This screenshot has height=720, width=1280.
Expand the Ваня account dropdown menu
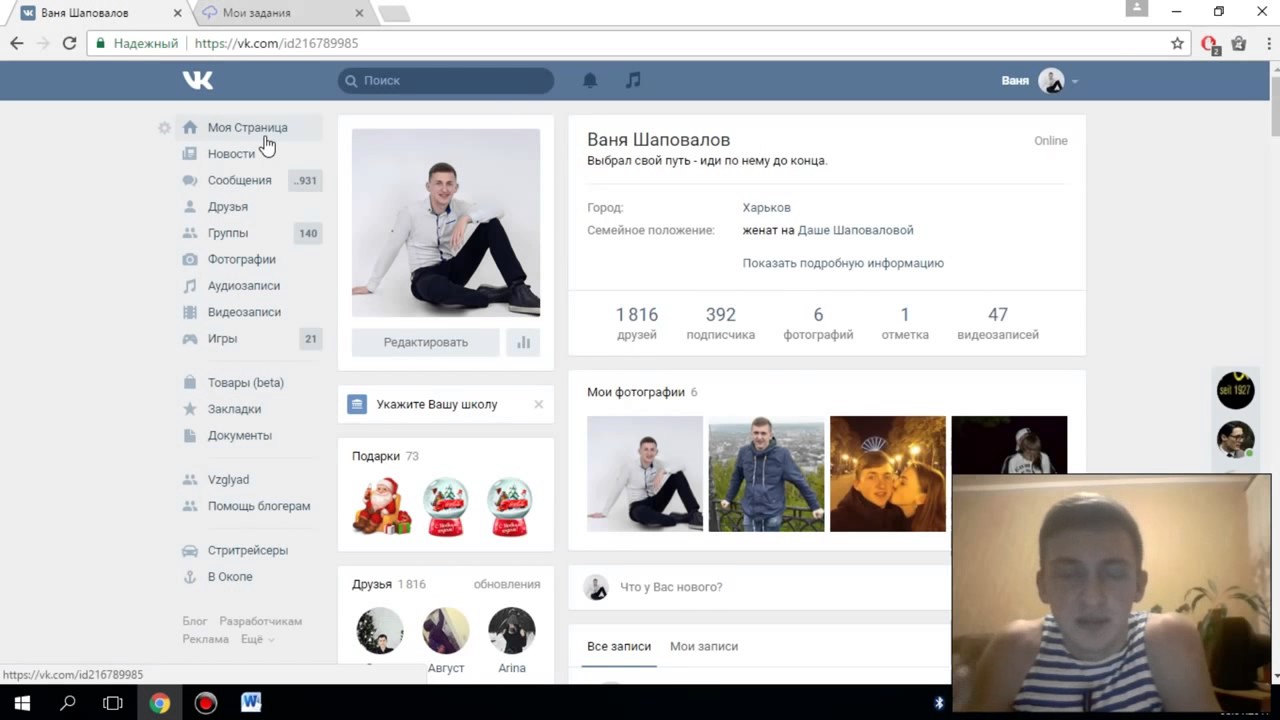pos(1040,81)
